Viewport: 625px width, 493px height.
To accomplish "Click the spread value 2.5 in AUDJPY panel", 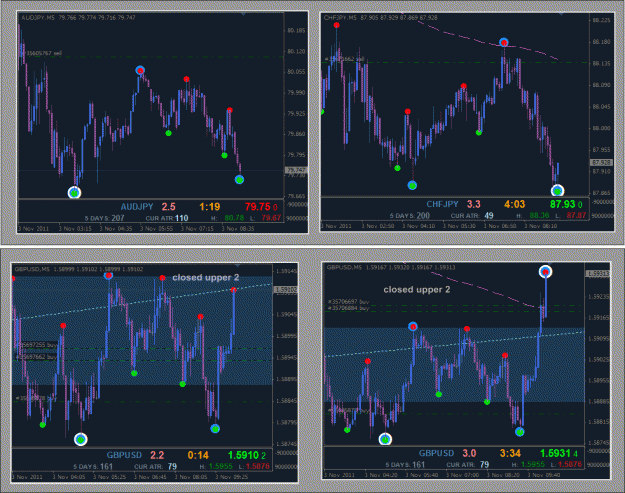I will pyautogui.click(x=169, y=206).
